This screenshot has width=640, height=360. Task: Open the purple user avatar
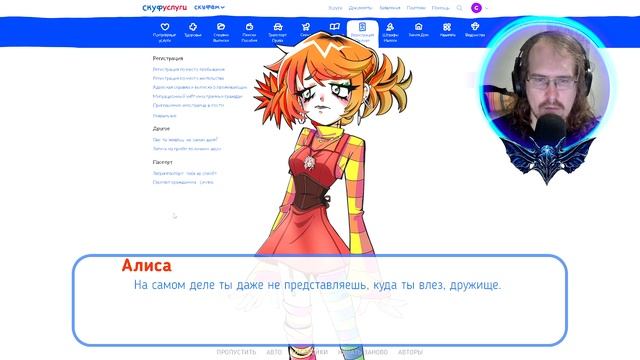pos(476,8)
